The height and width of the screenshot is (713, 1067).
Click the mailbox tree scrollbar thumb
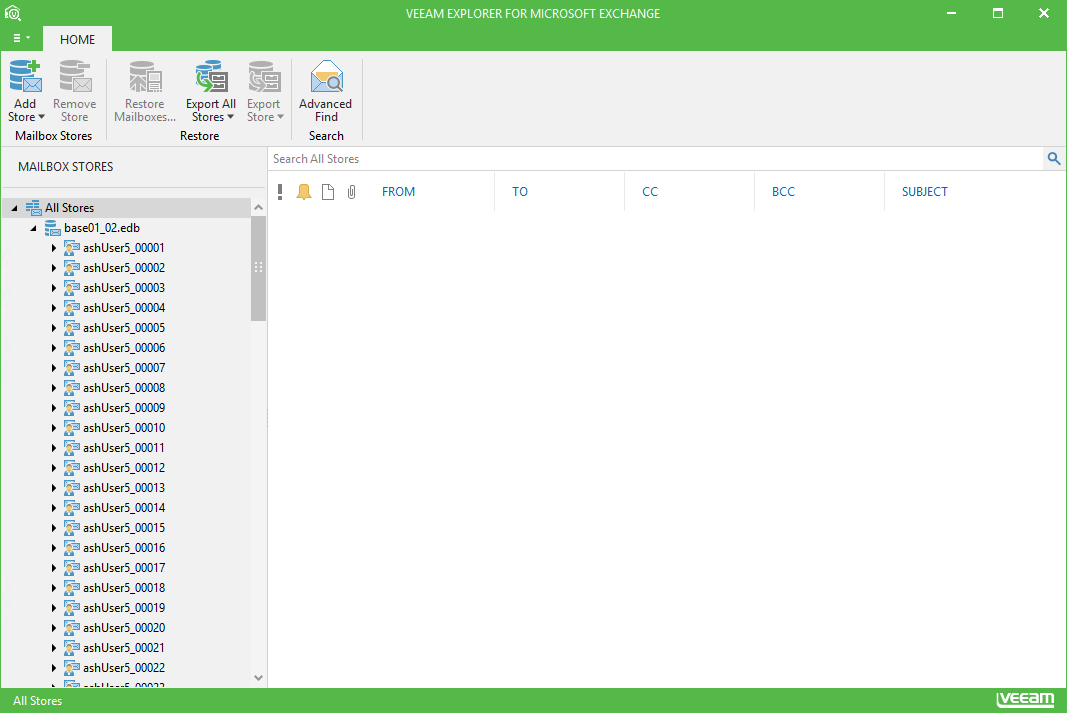pos(258,267)
